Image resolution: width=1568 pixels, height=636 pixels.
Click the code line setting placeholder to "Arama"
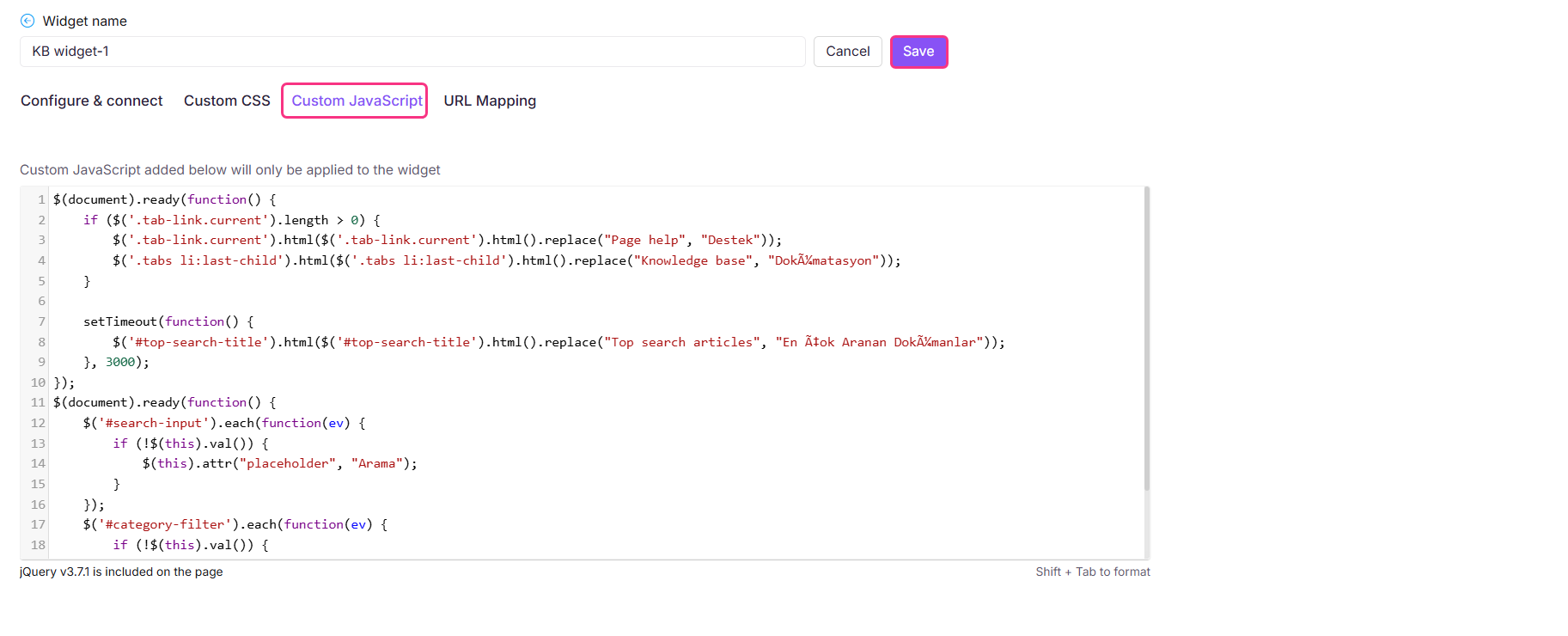[280, 463]
